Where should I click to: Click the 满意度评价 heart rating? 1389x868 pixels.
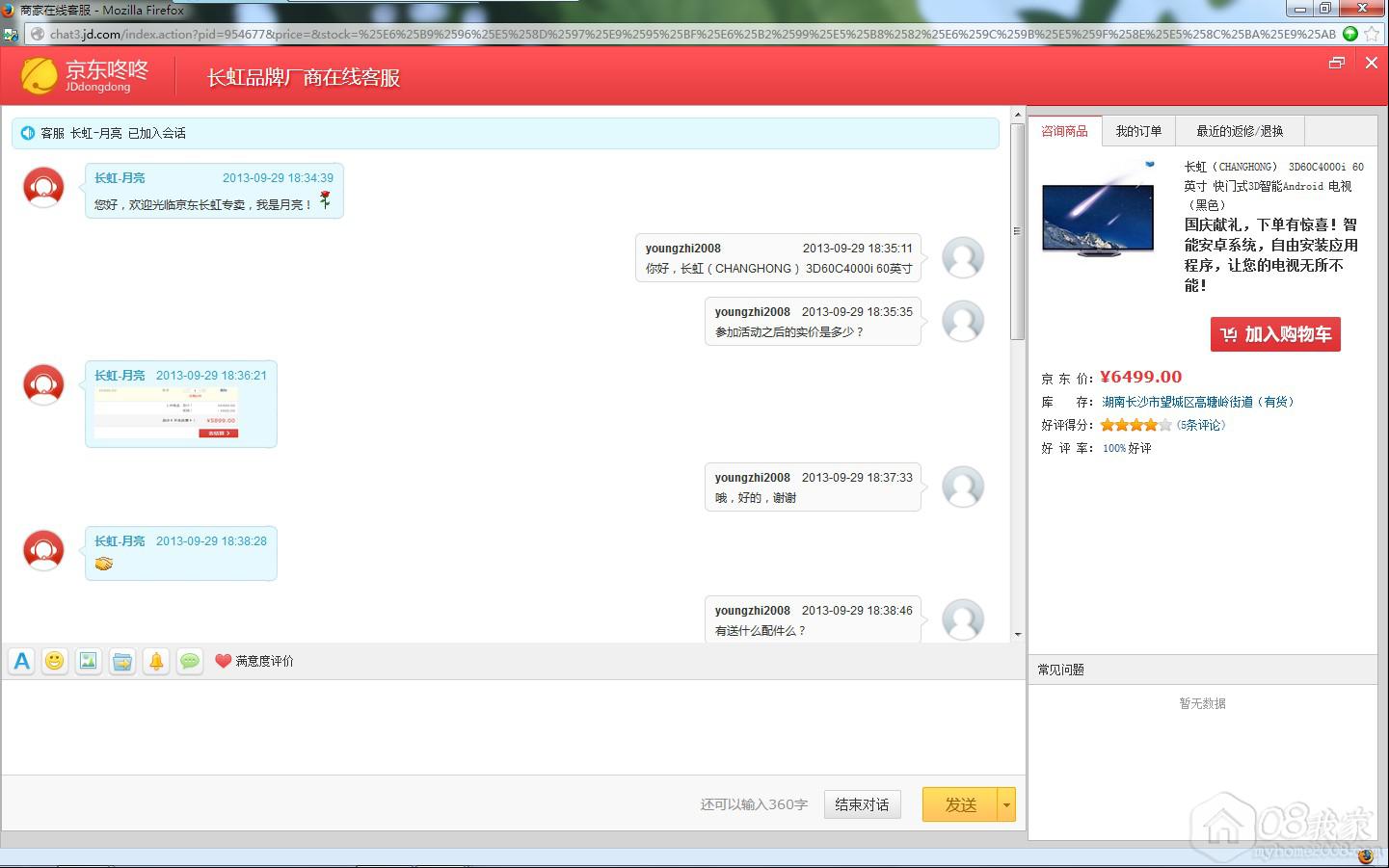pyautogui.click(x=254, y=661)
